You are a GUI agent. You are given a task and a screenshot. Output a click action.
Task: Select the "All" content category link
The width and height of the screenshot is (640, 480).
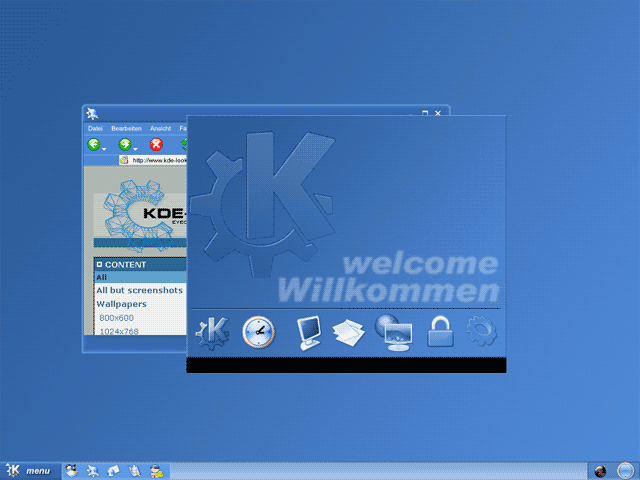[x=102, y=277]
